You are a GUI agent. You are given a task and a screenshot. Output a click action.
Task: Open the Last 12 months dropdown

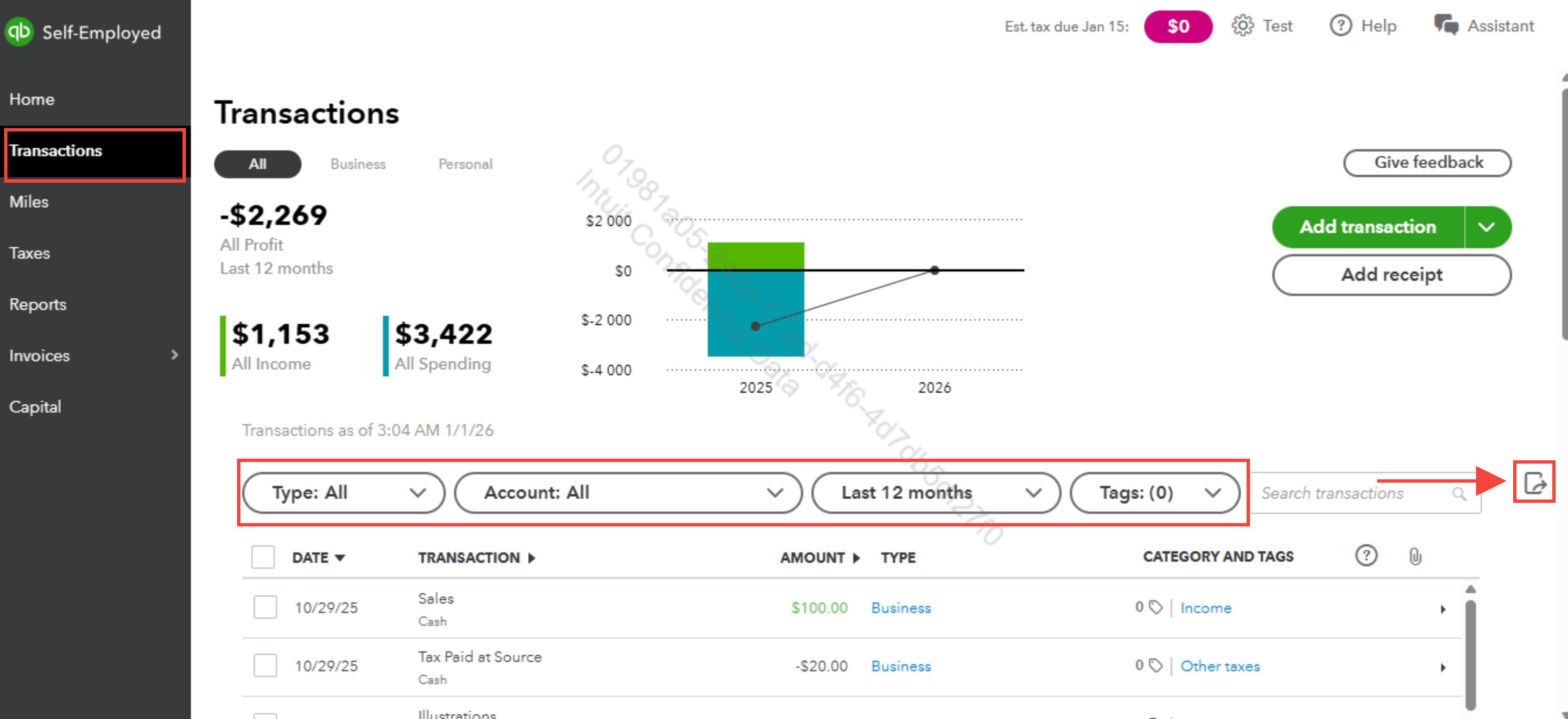(936, 493)
